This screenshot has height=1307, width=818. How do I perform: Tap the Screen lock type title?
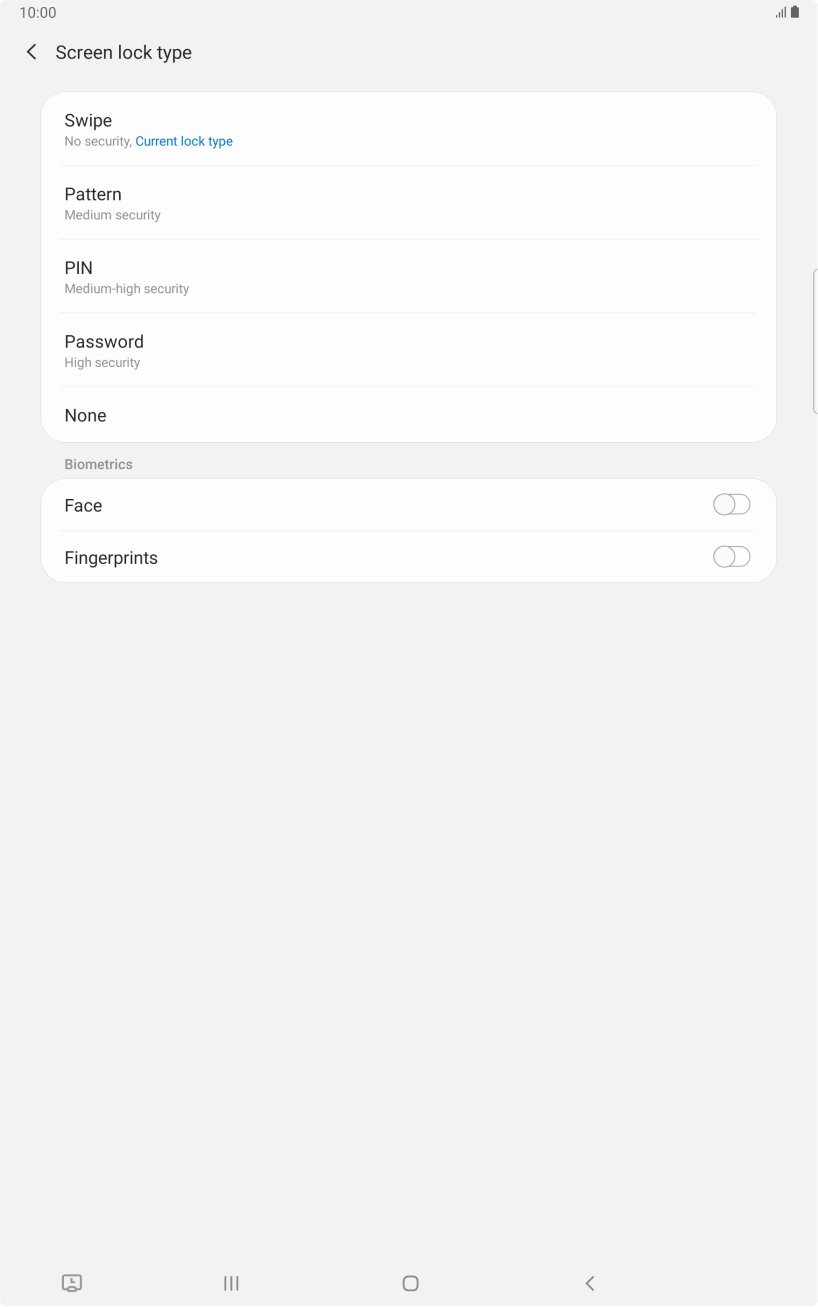tap(124, 53)
